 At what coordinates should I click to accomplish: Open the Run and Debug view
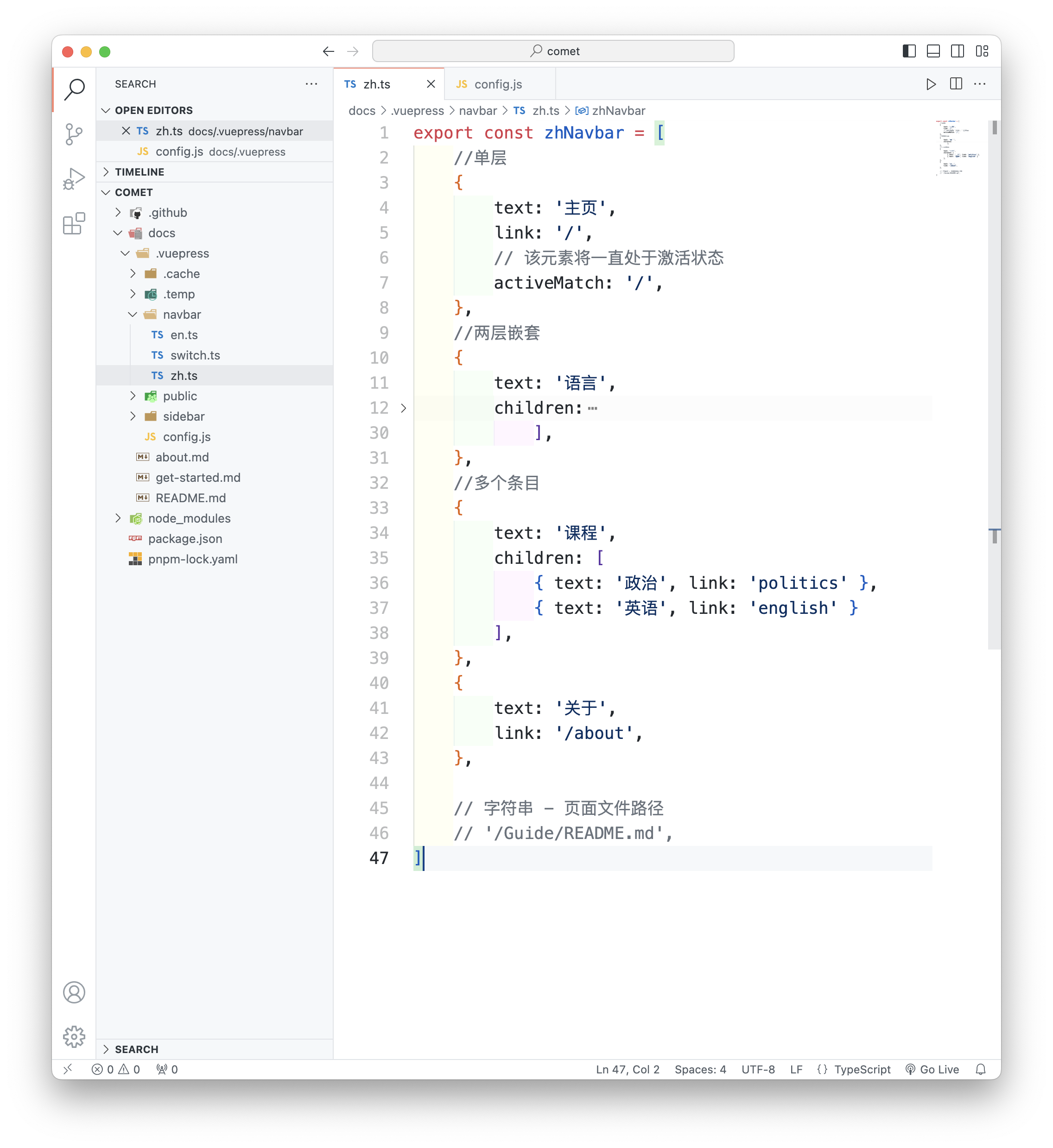pos(74,179)
